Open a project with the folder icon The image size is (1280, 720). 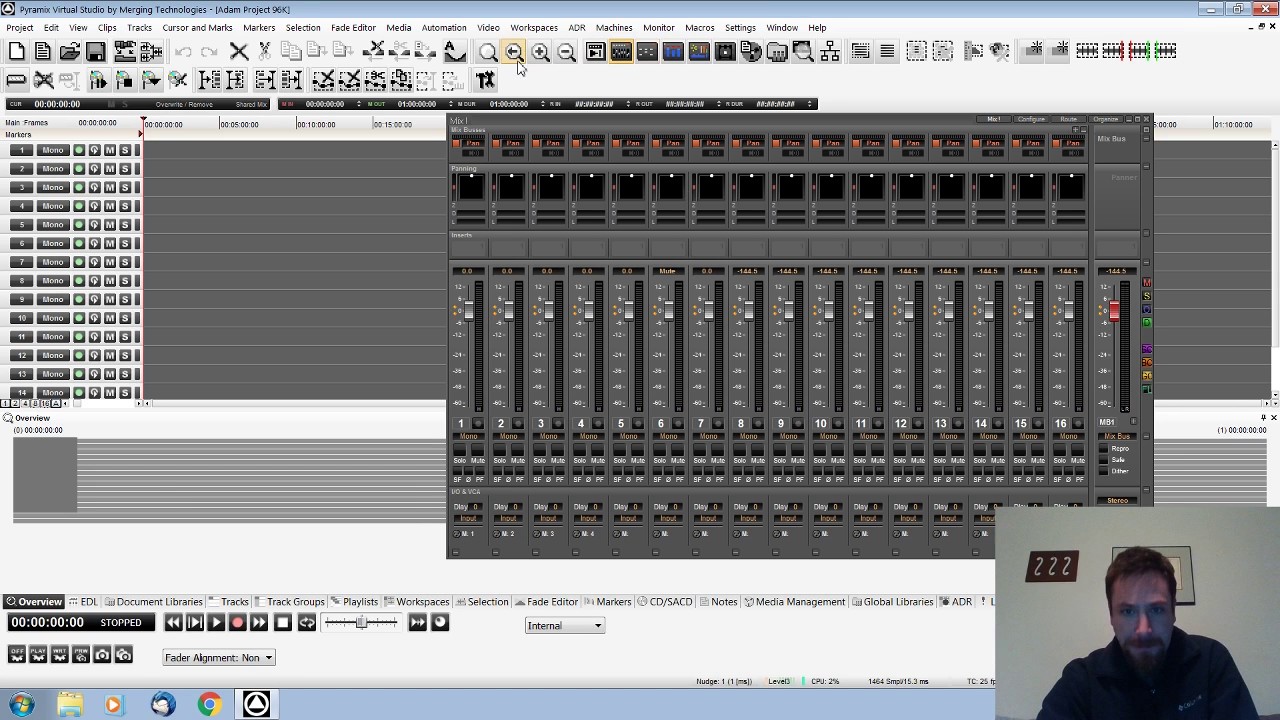[x=69, y=52]
